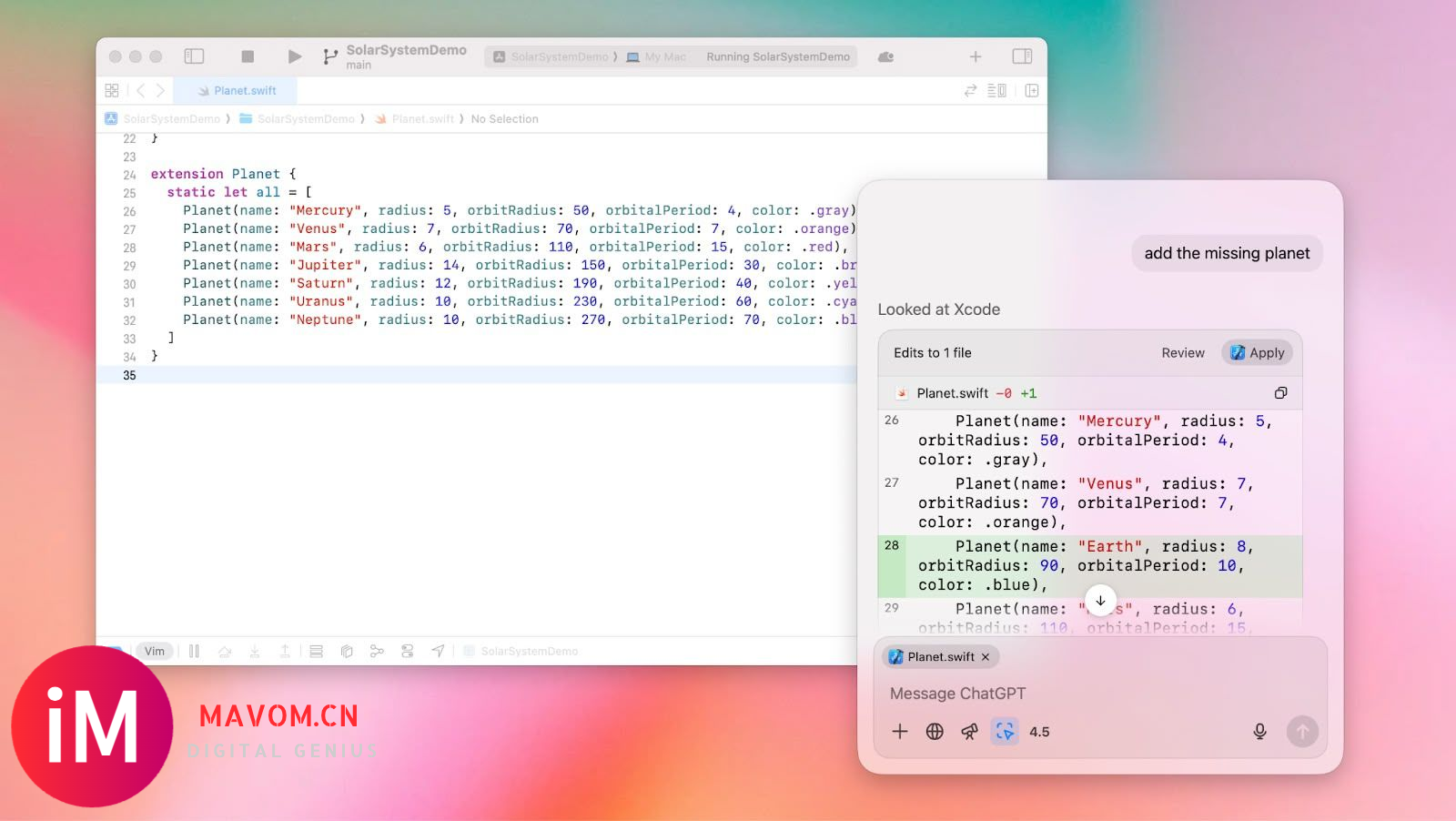Toggle code review changes arrows
The width and height of the screenshot is (1456, 821).
pyautogui.click(x=970, y=90)
